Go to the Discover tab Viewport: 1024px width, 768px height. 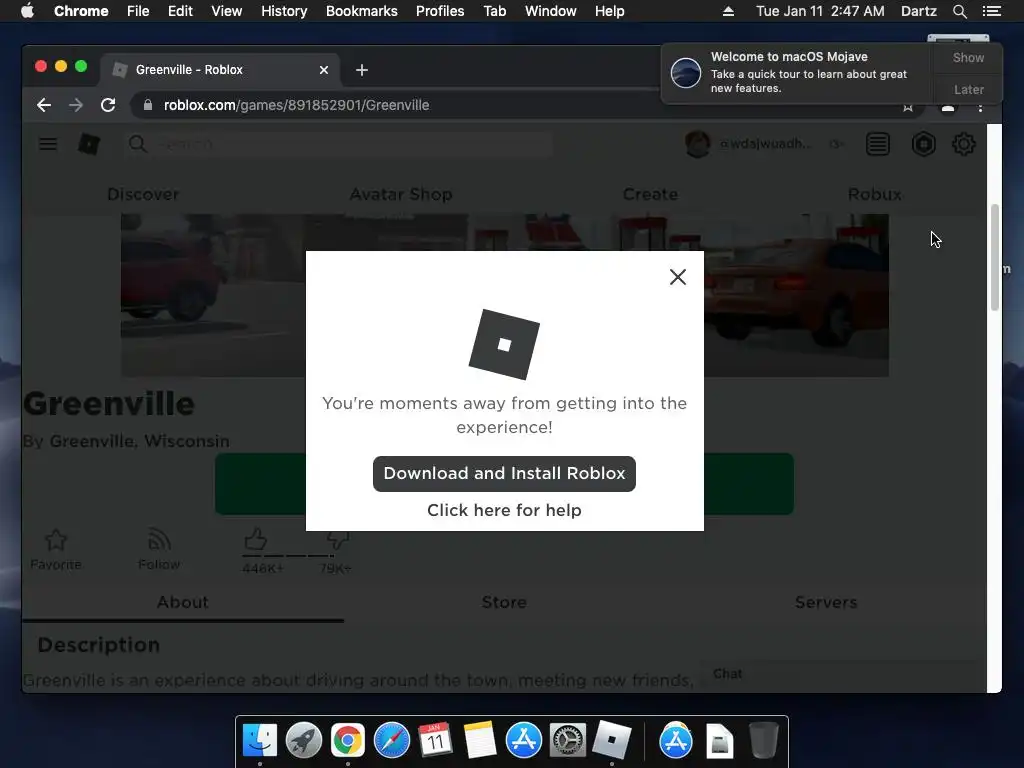click(x=143, y=194)
